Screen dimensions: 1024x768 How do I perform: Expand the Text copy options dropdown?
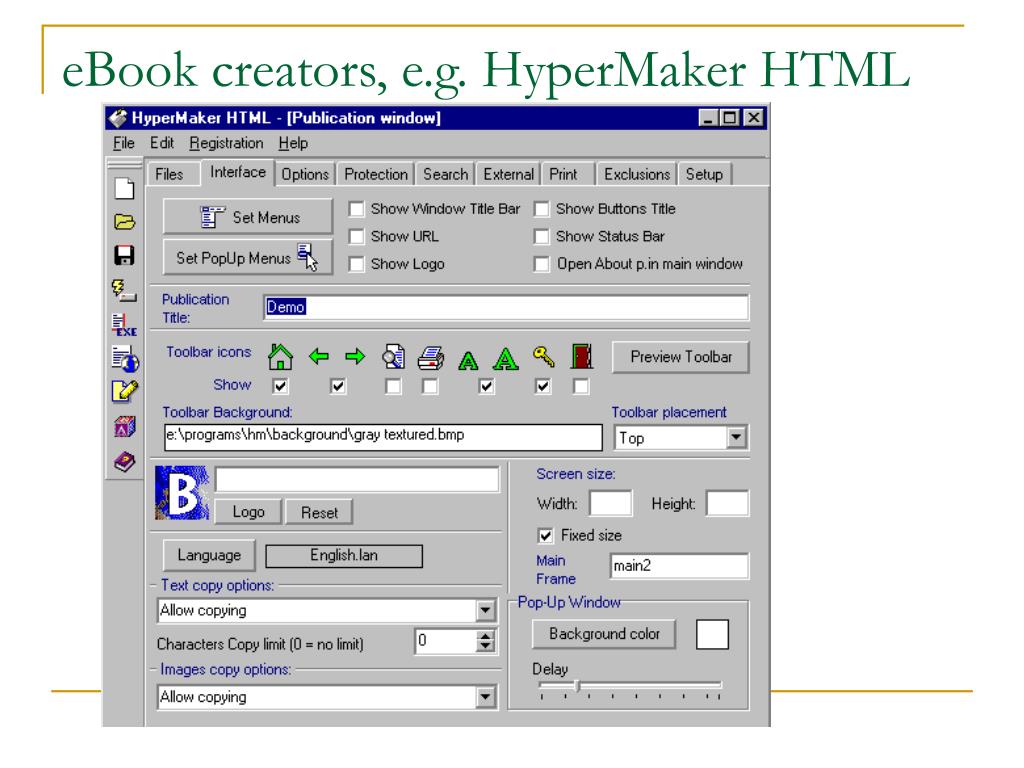point(485,611)
